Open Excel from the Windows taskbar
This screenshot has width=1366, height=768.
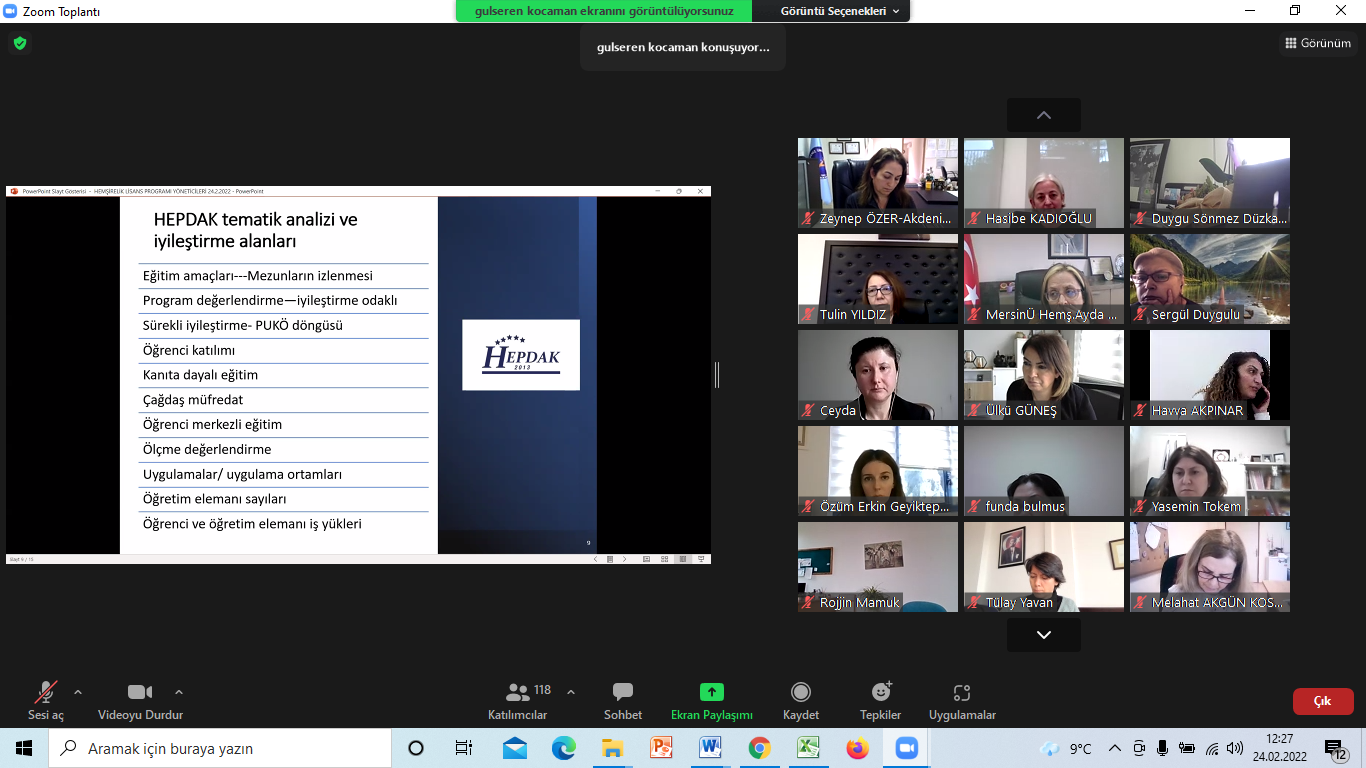(x=808, y=748)
